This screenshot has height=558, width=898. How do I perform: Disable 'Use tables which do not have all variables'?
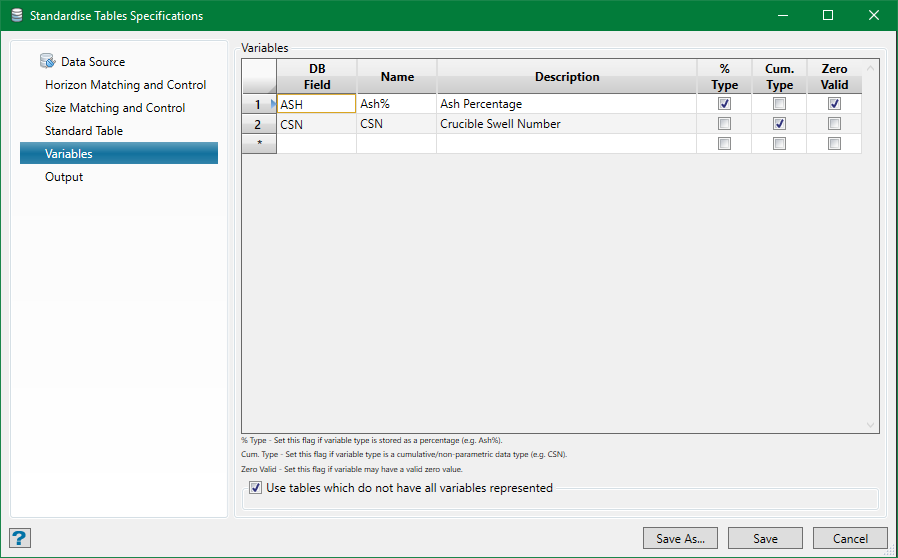point(256,488)
